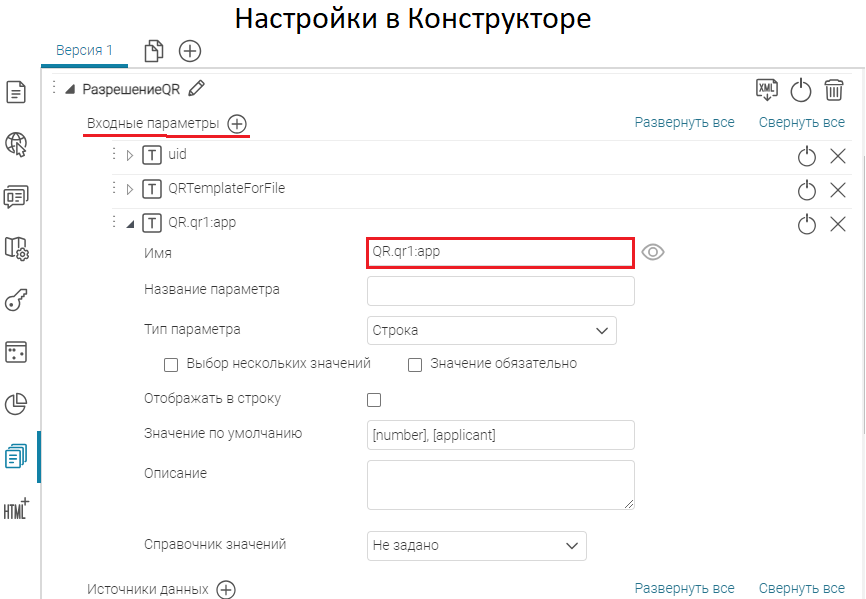
Task: Expand the uid parameter row
Action: [x=130, y=156]
